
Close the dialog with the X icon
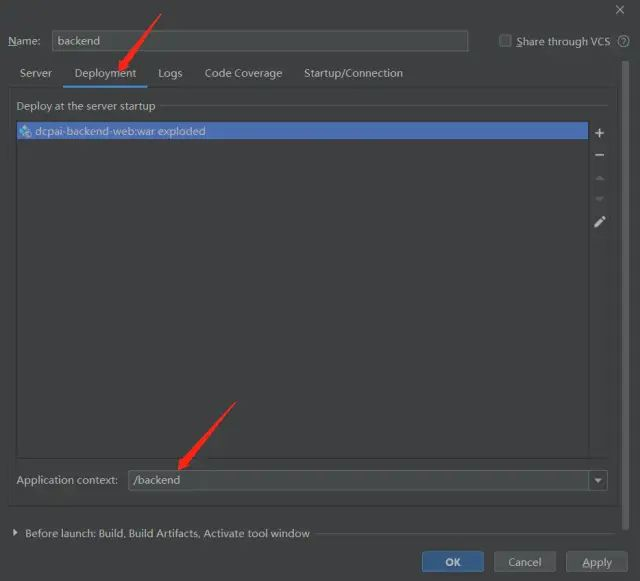(620, 10)
